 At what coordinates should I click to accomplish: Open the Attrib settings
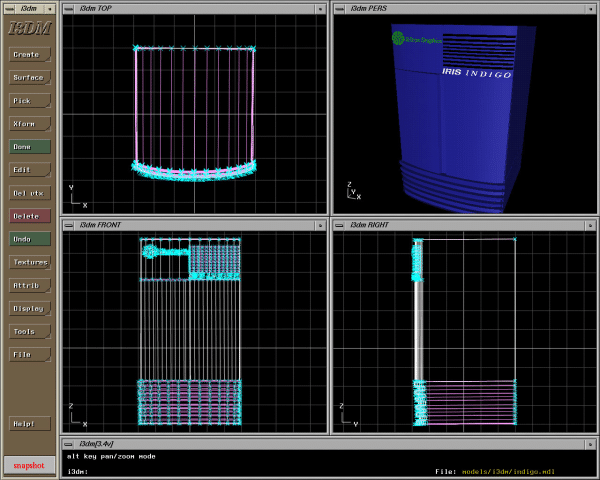point(29,285)
